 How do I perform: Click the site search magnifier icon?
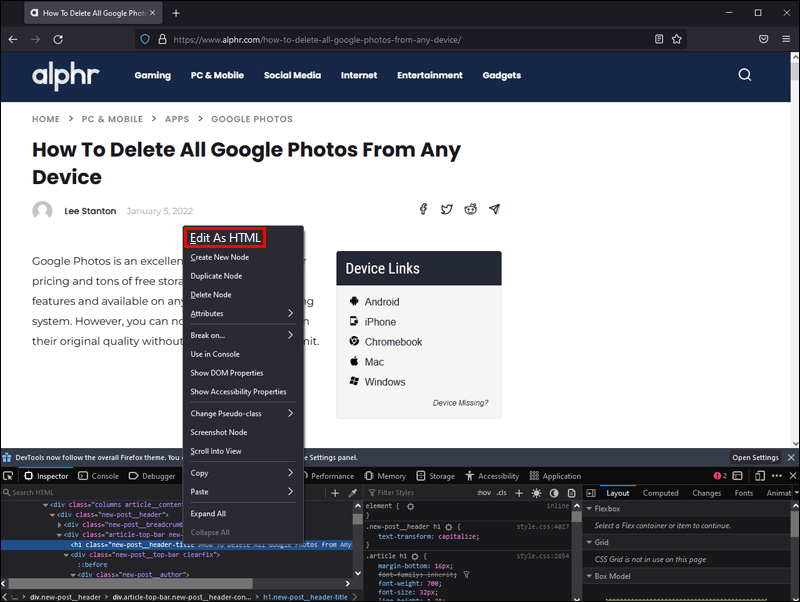click(745, 75)
